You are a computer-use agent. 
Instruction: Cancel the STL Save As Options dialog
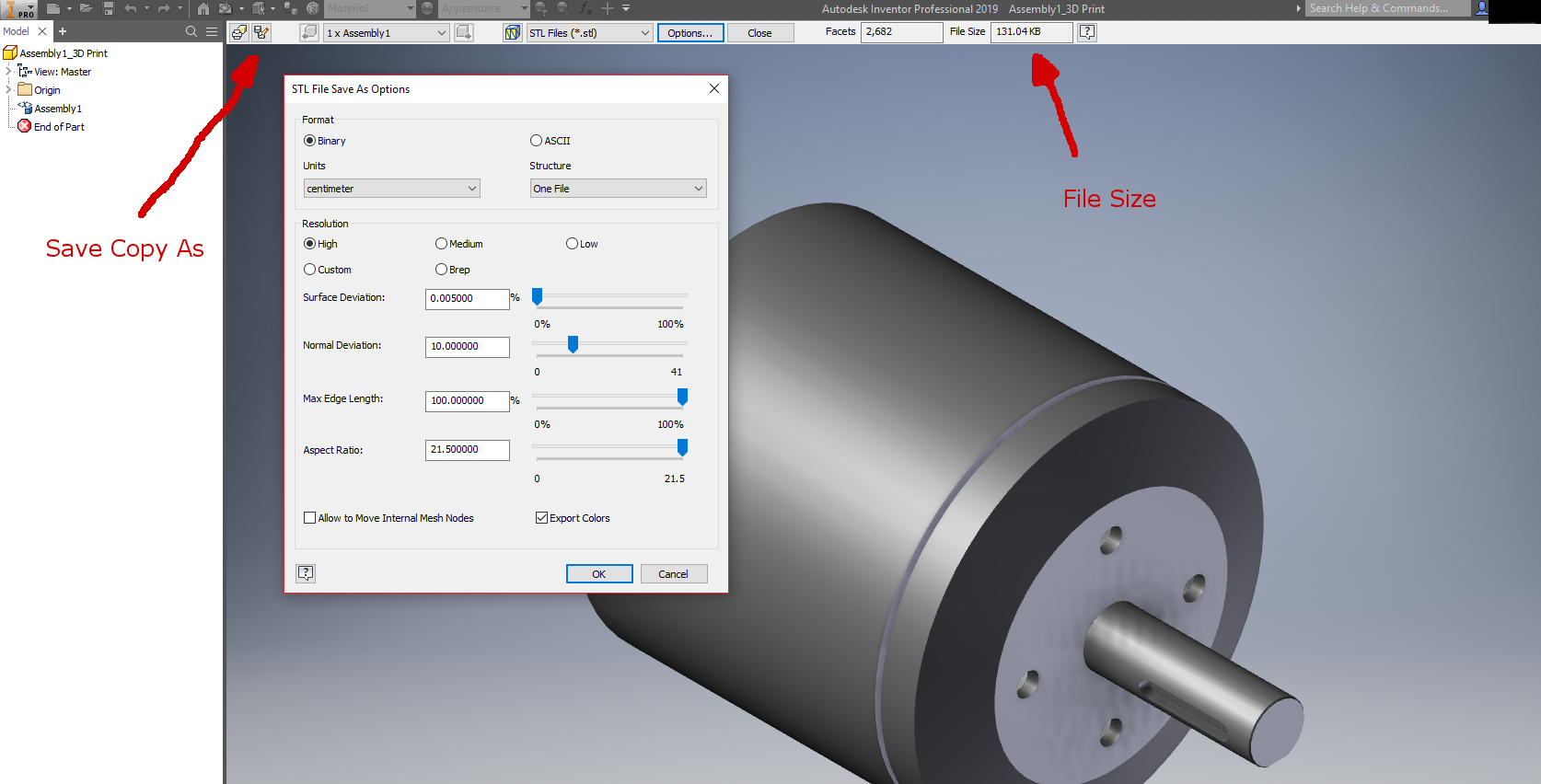point(674,573)
